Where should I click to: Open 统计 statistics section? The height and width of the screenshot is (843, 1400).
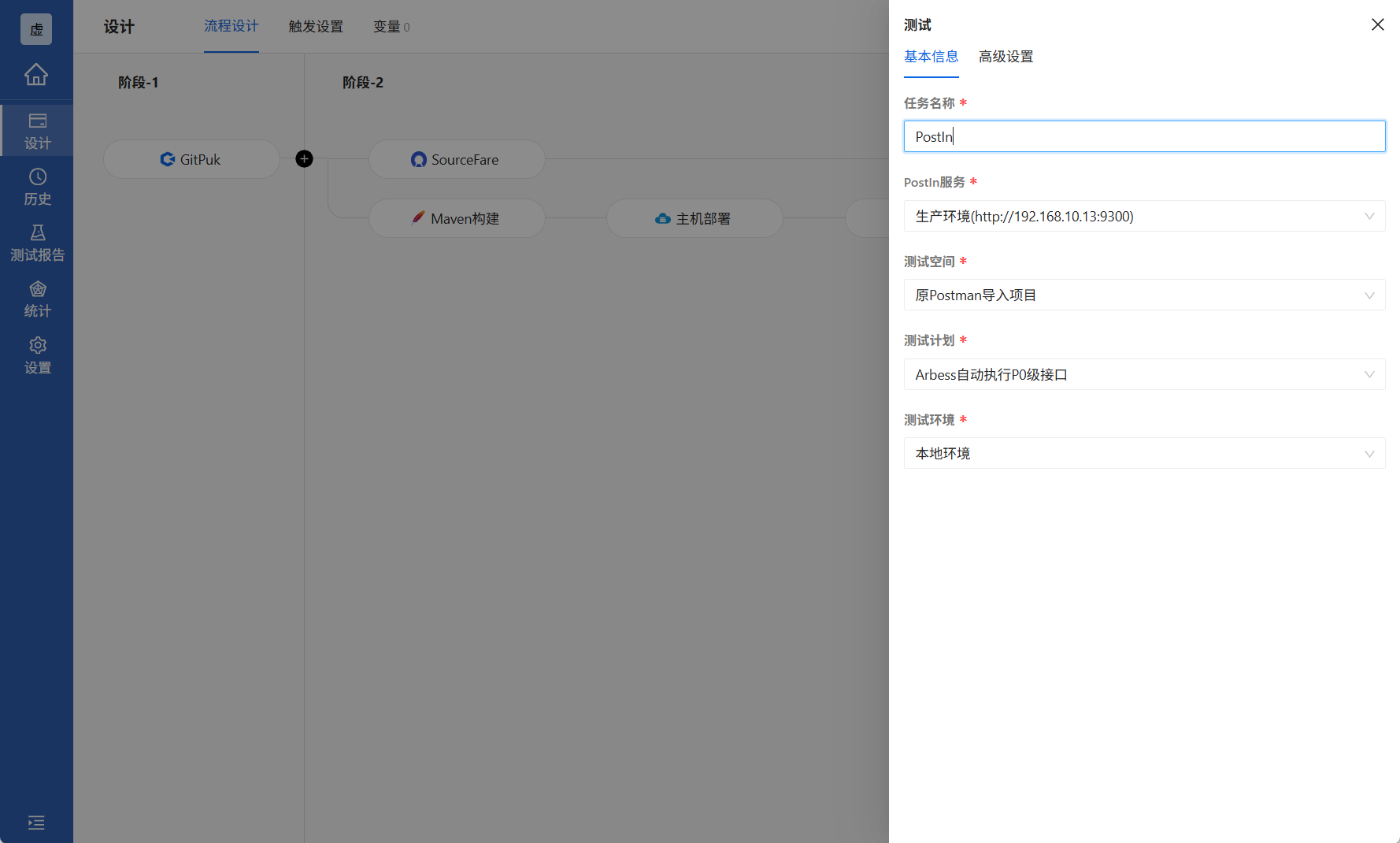tap(37, 299)
